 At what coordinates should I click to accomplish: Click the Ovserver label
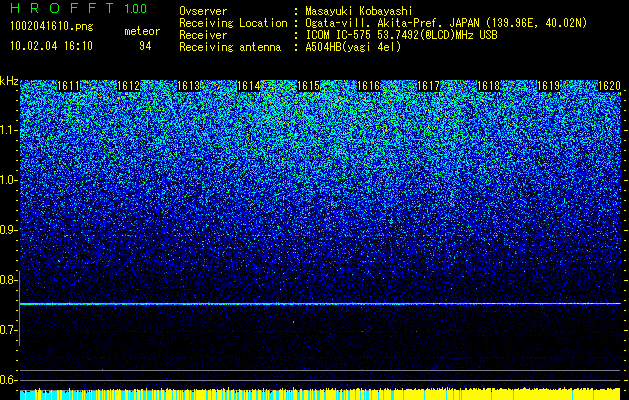203,12
